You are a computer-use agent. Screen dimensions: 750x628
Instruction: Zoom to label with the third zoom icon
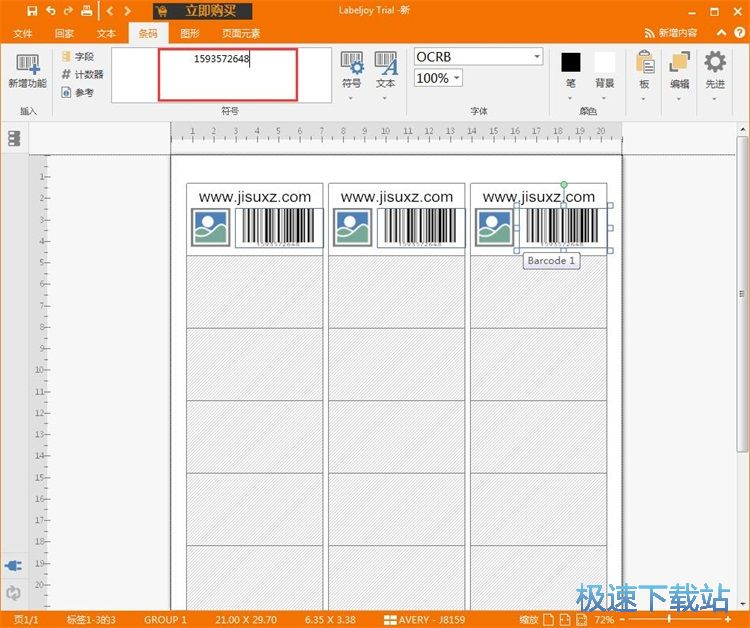click(x=581, y=620)
